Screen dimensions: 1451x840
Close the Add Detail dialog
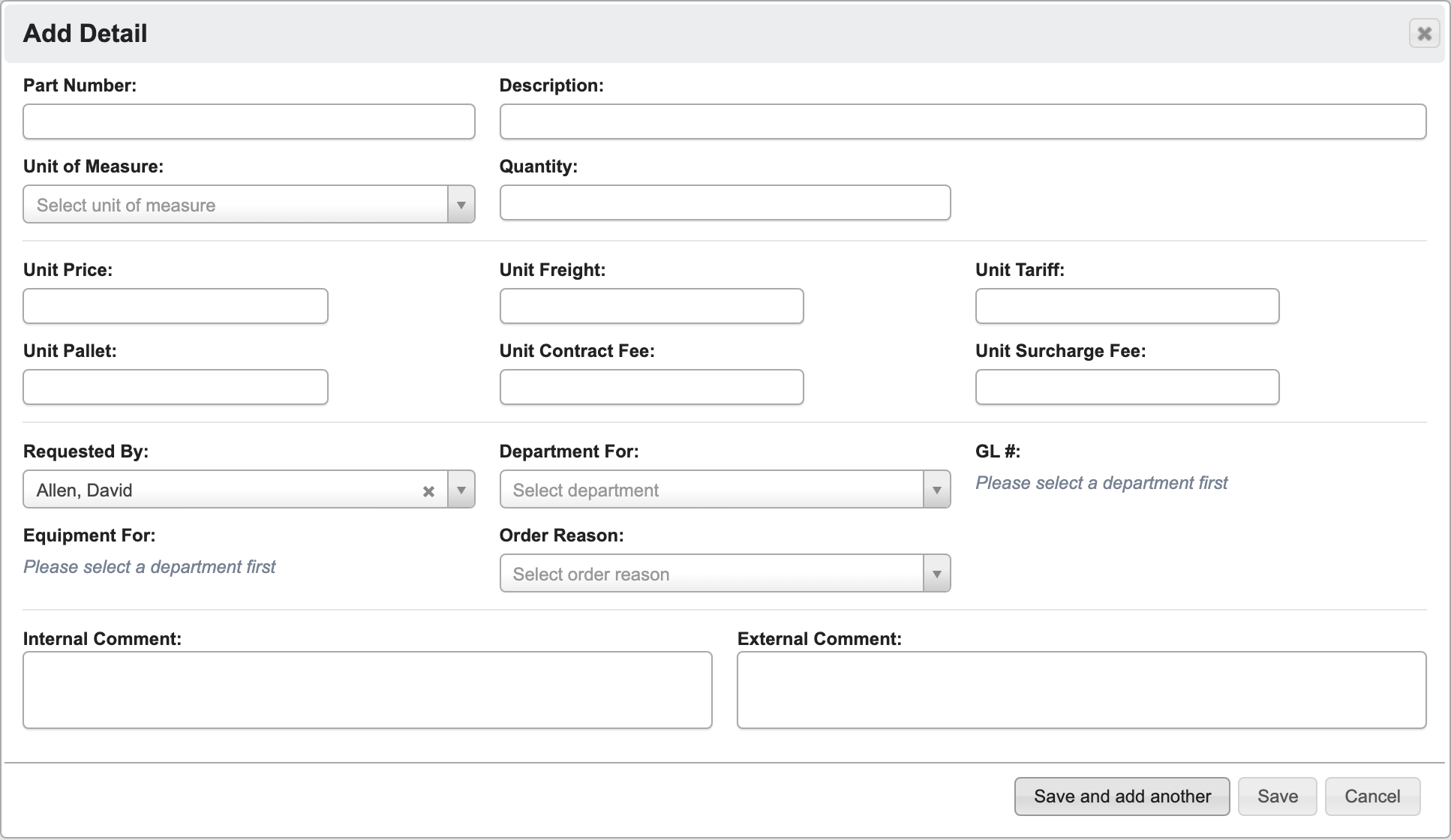tap(1424, 34)
